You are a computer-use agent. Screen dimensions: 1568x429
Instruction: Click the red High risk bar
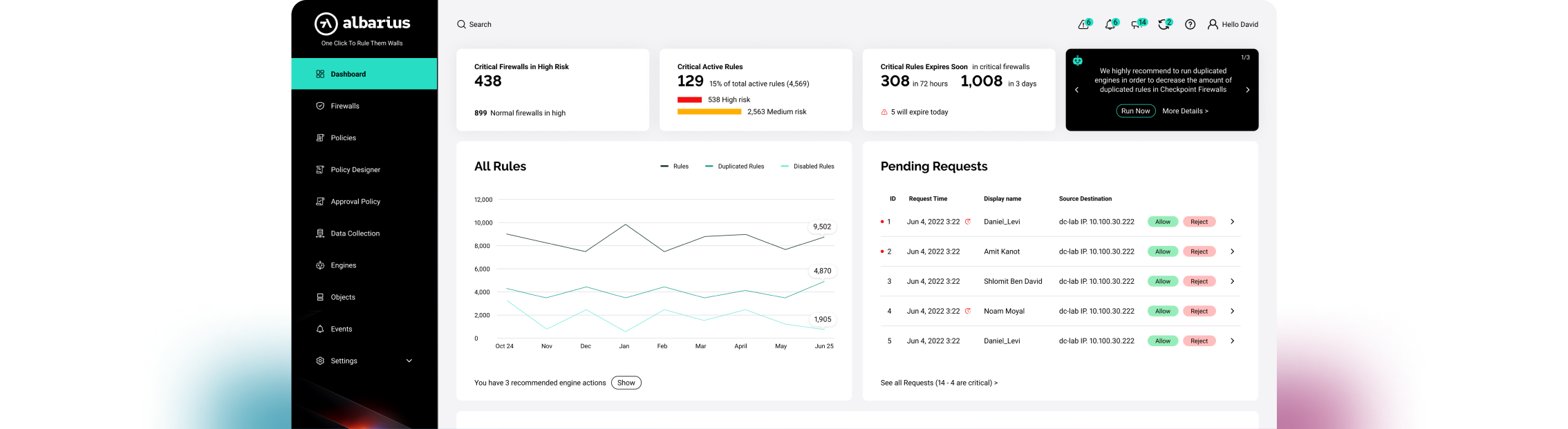point(689,99)
